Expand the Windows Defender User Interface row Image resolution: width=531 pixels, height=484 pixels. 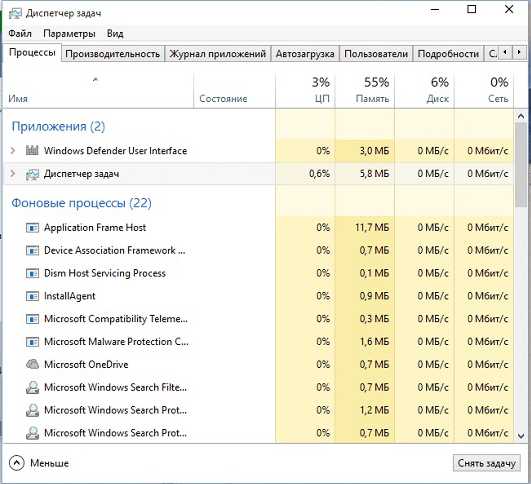click(x=13, y=150)
